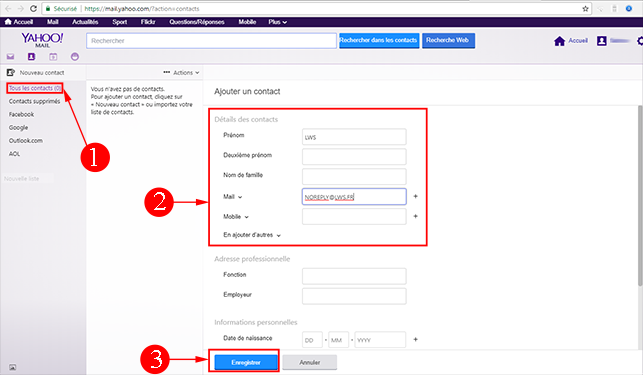Click Rechercher dans les contacts button

(x=379, y=41)
